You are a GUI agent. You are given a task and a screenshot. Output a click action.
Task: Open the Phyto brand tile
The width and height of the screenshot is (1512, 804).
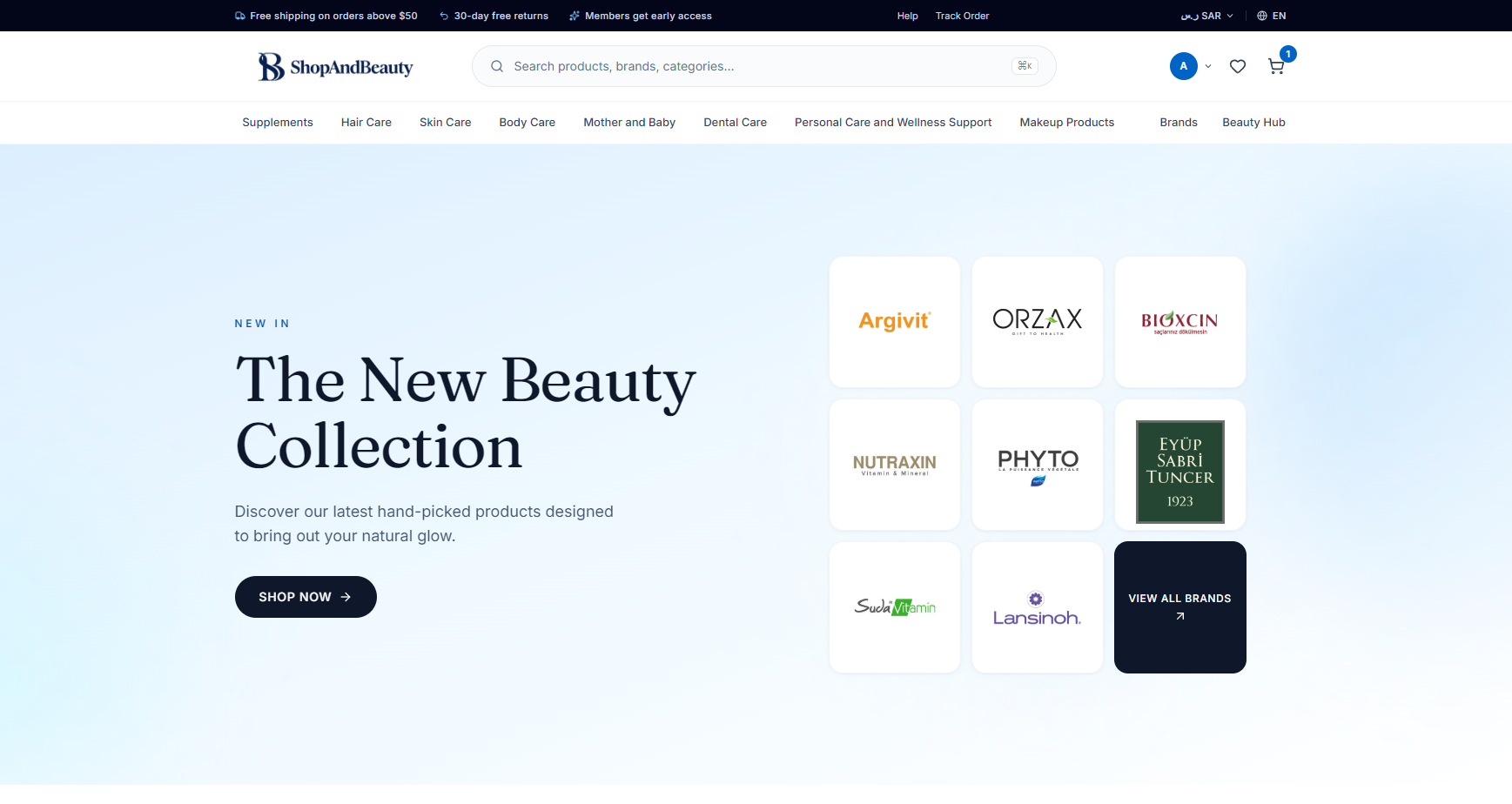[x=1038, y=465]
